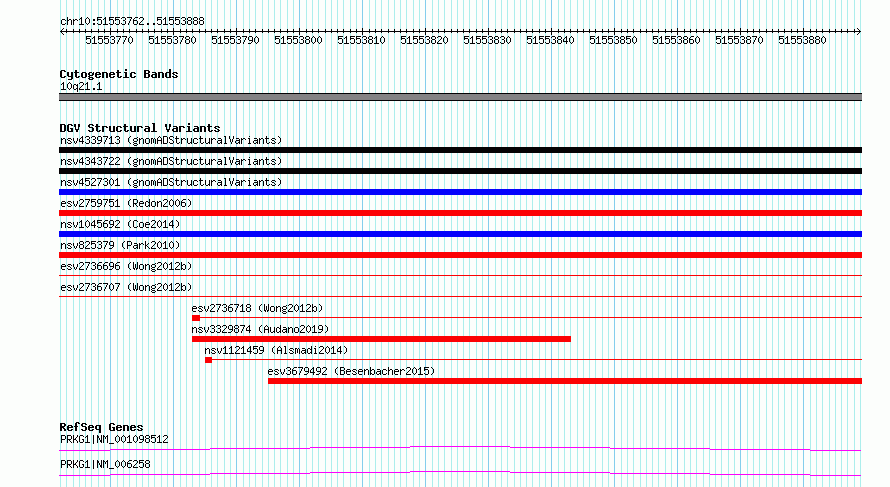Open the RefSeq Genes track heading
890x487 pixels.
pyautogui.click(x=101, y=427)
